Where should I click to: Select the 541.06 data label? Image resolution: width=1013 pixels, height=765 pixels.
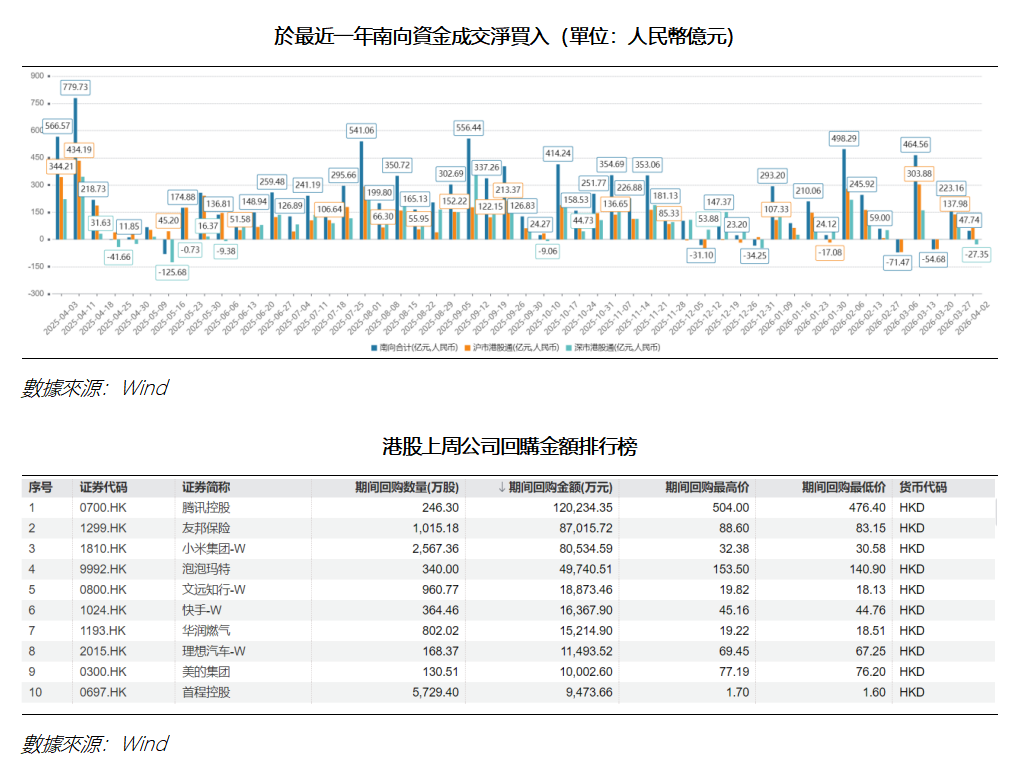click(361, 131)
